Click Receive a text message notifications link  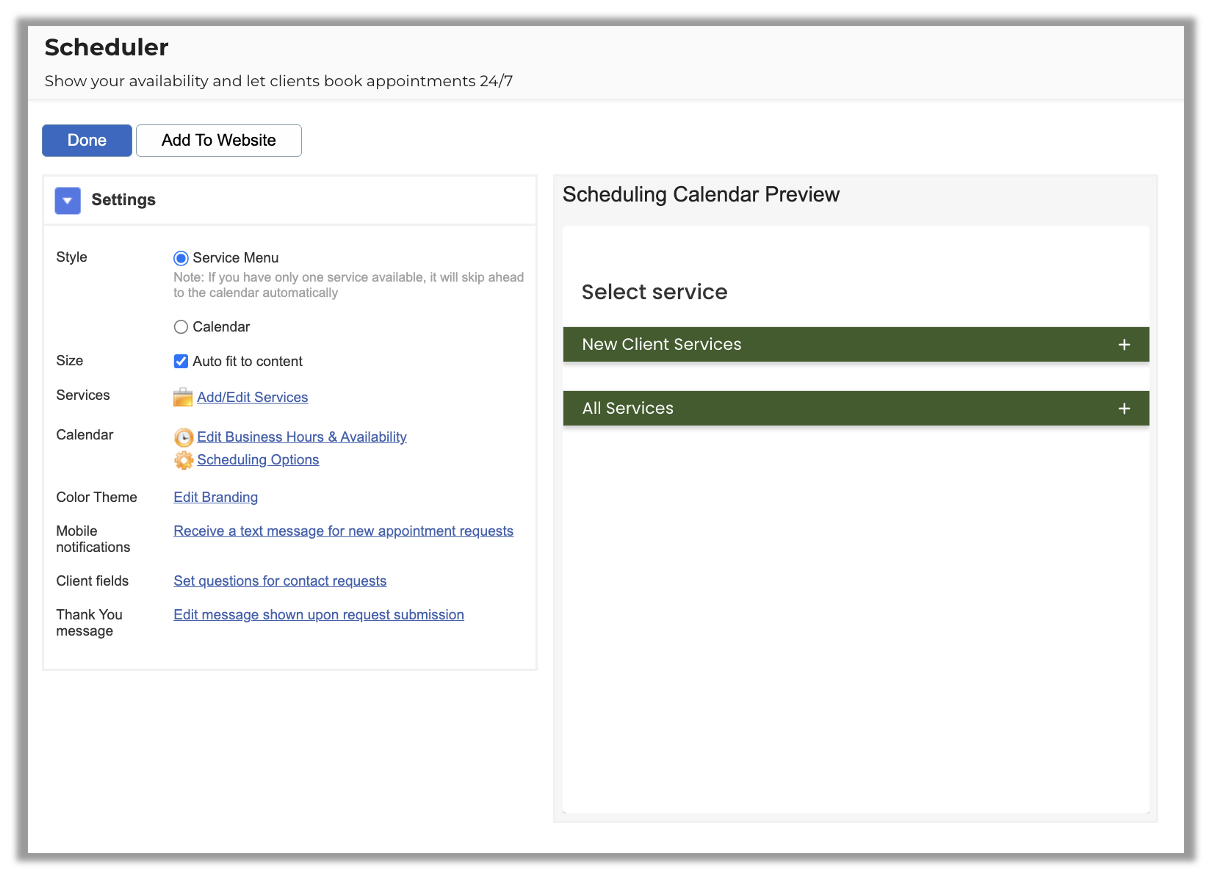pos(343,531)
